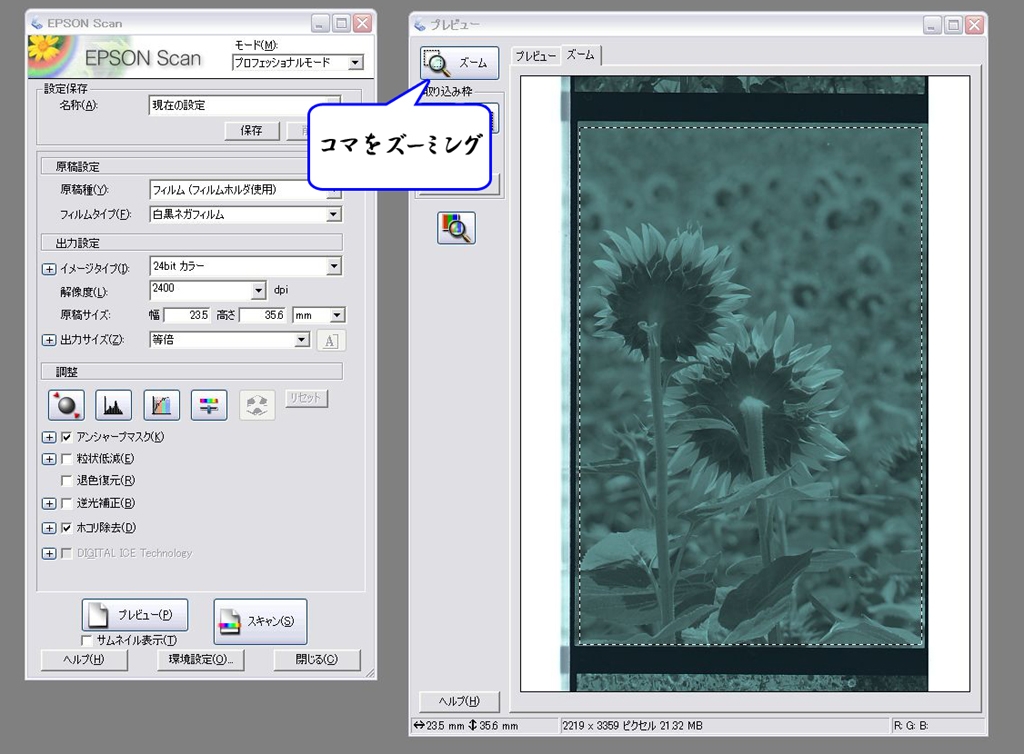
Task: Open the tone curve correction tool
Action: (x=161, y=405)
